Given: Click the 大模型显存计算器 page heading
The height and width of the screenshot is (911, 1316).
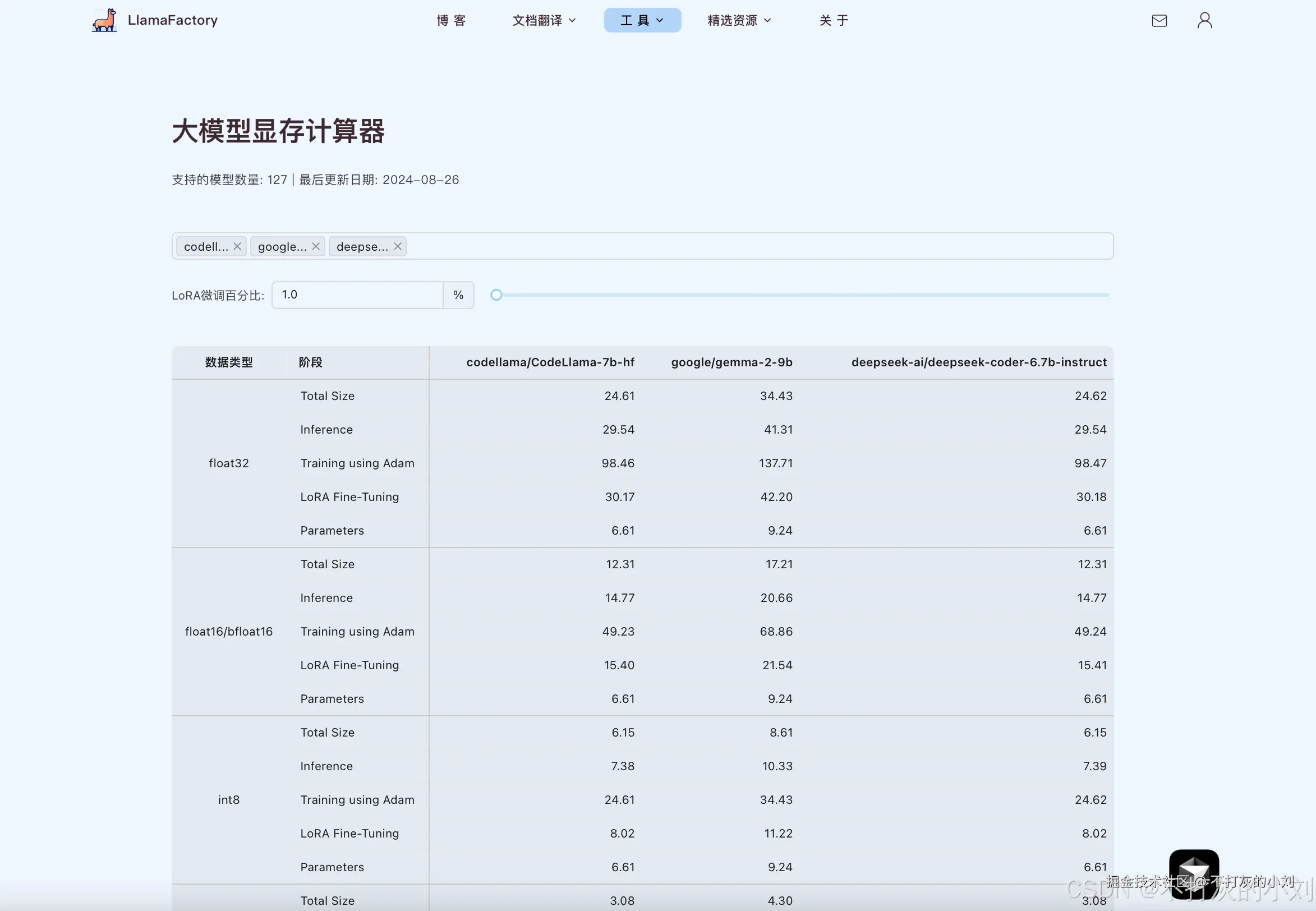Looking at the screenshot, I should tap(278, 131).
